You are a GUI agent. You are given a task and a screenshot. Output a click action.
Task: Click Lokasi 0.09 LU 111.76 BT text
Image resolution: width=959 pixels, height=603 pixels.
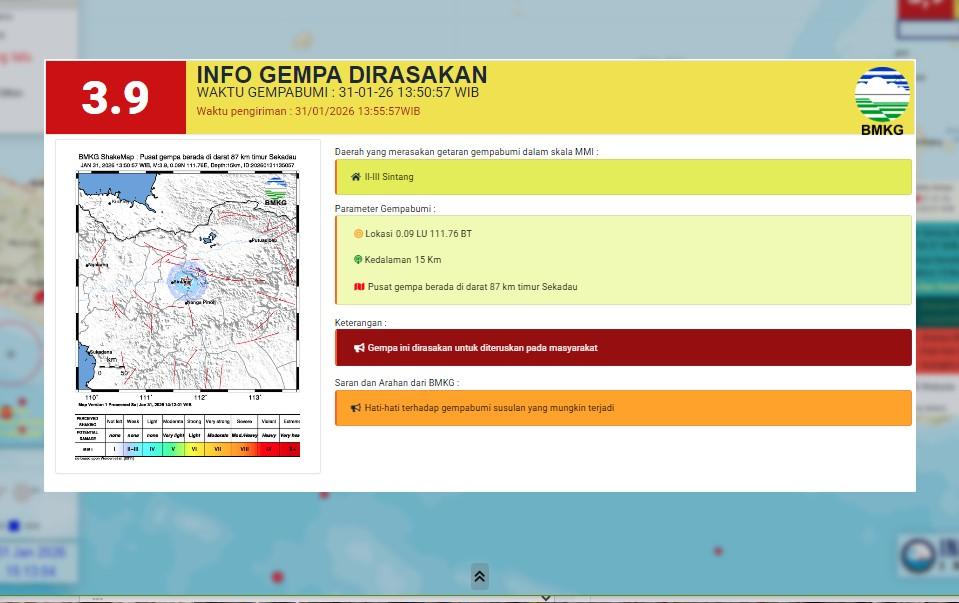point(418,234)
